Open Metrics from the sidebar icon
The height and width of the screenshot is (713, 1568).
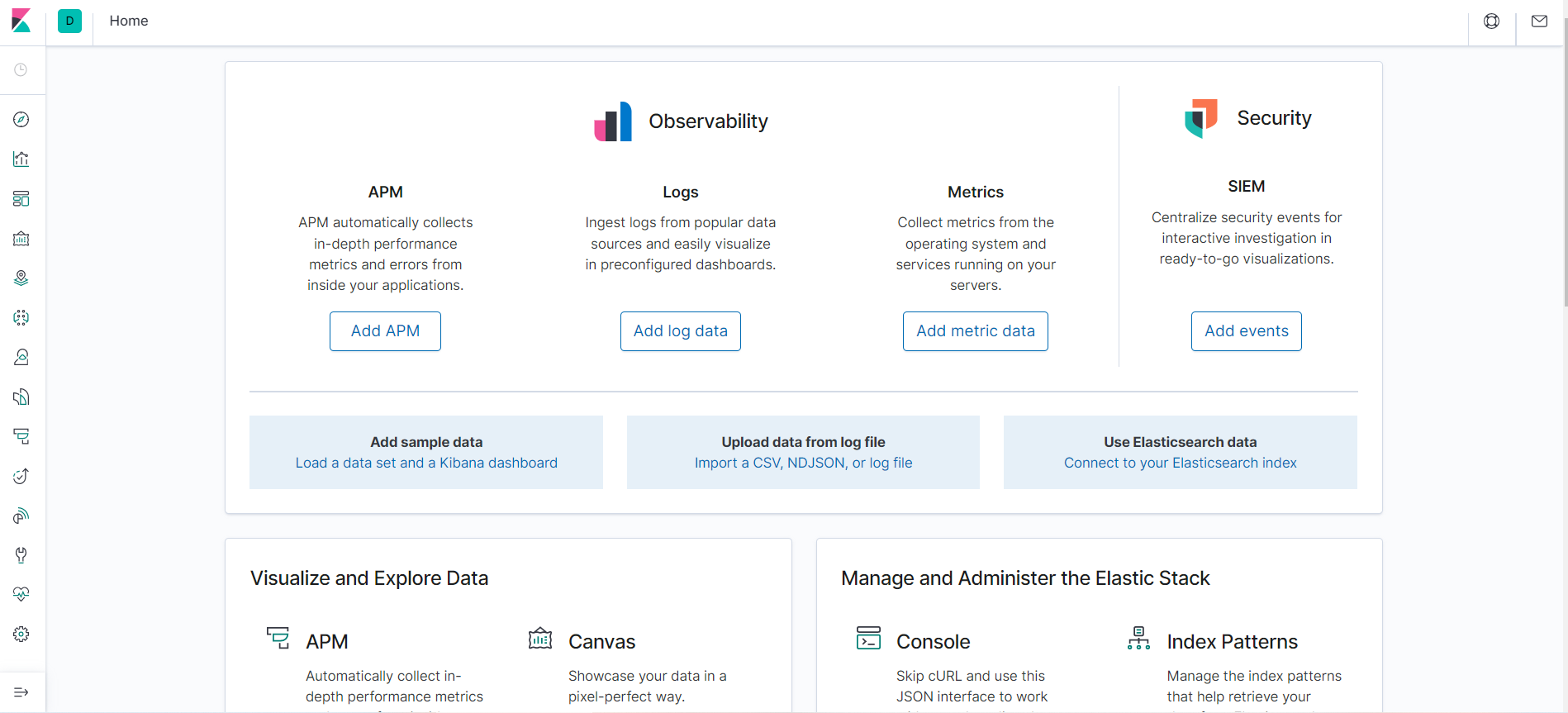[x=21, y=358]
